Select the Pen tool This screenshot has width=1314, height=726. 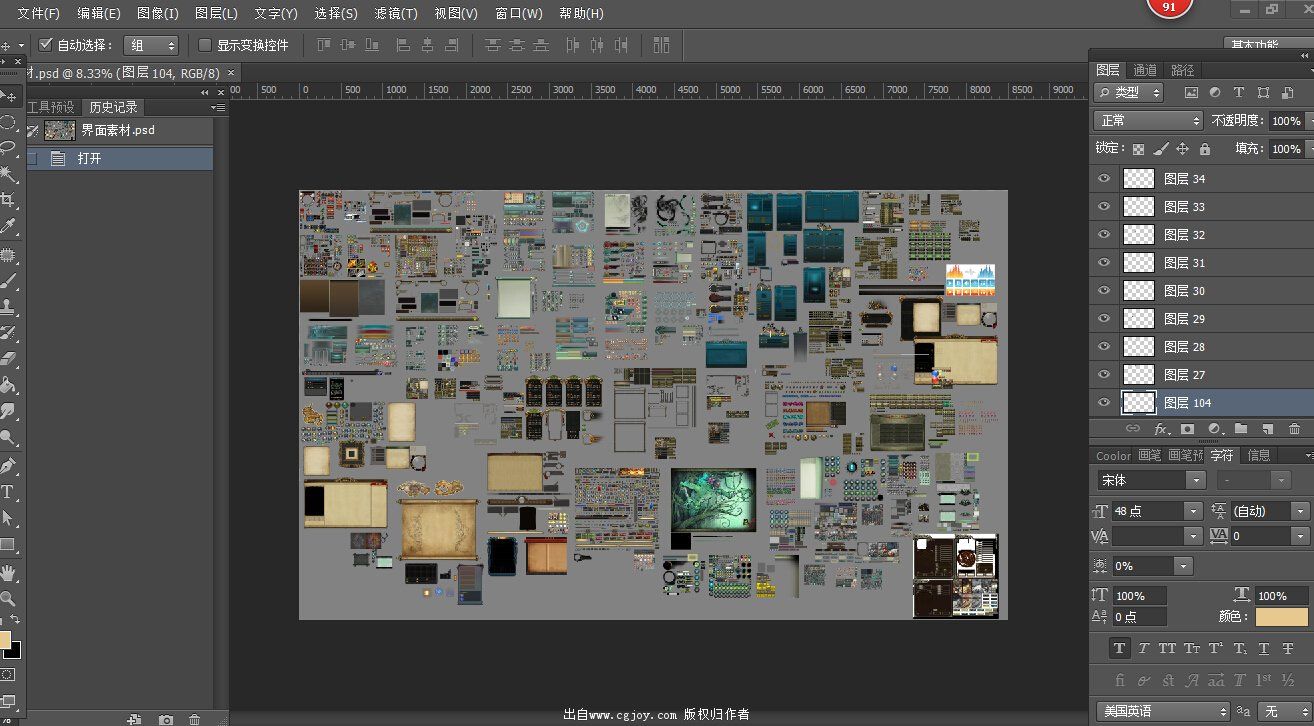pyautogui.click(x=8, y=466)
